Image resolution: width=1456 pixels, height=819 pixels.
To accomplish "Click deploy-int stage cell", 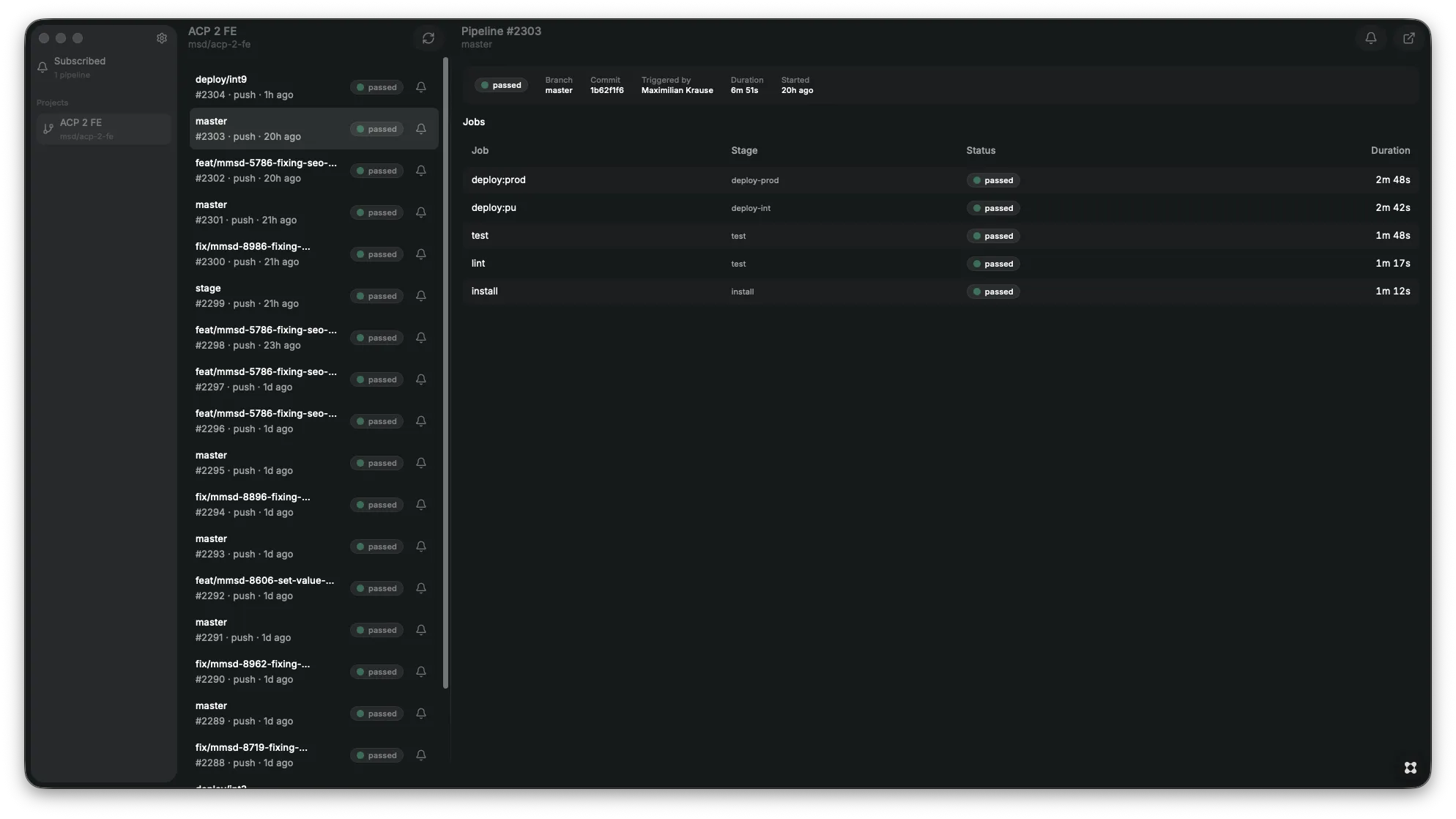I will coord(751,208).
